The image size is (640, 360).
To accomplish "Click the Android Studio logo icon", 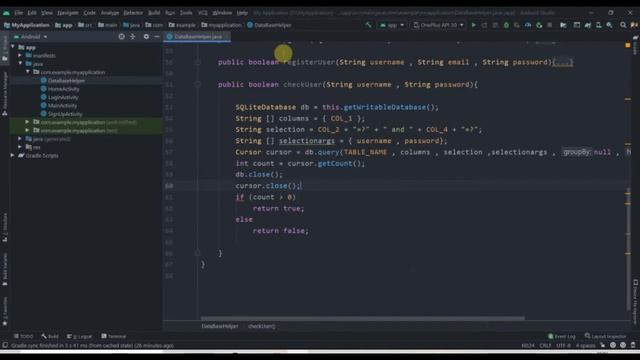I will coord(6,13).
